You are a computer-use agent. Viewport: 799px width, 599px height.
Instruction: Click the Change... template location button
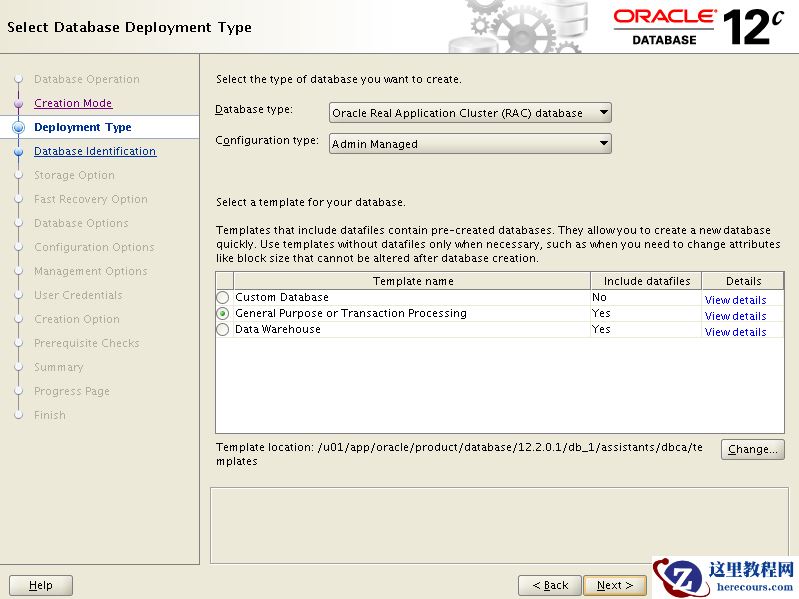[752, 450]
